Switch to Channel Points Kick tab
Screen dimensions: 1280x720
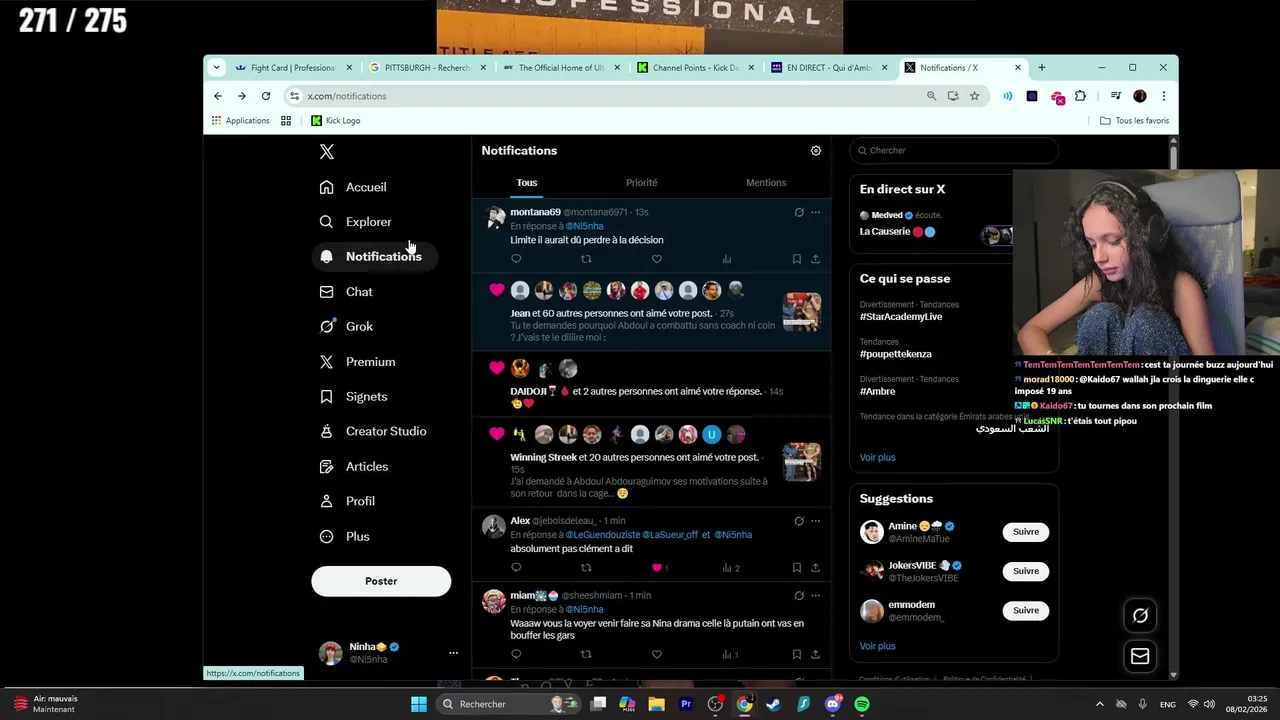click(x=696, y=68)
